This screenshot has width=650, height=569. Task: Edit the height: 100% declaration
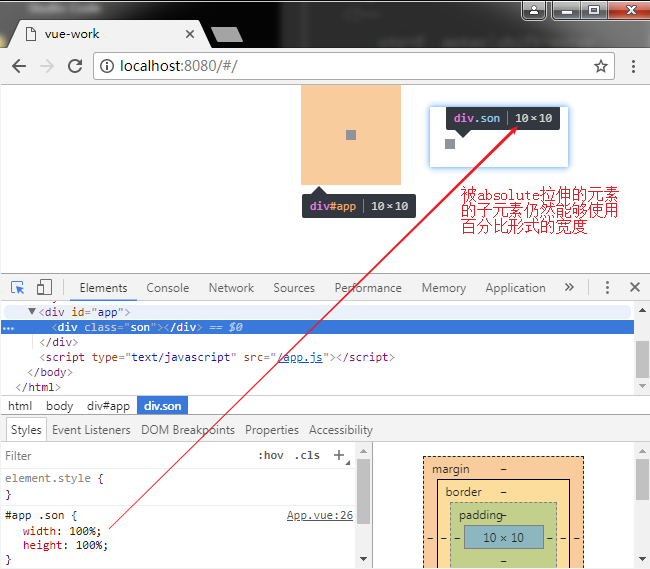pos(65,545)
